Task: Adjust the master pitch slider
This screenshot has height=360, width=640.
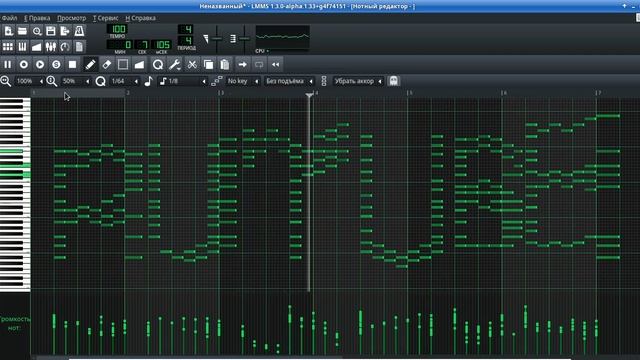Action: [244, 39]
